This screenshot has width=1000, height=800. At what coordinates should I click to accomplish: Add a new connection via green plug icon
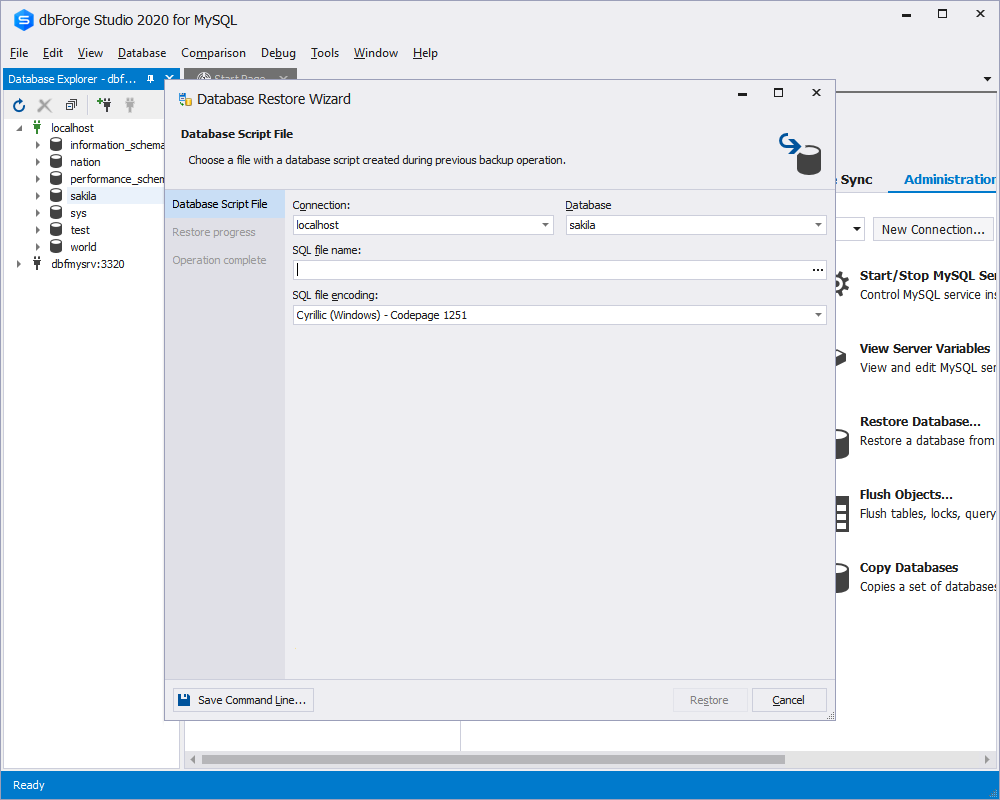click(x=103, y=104)
